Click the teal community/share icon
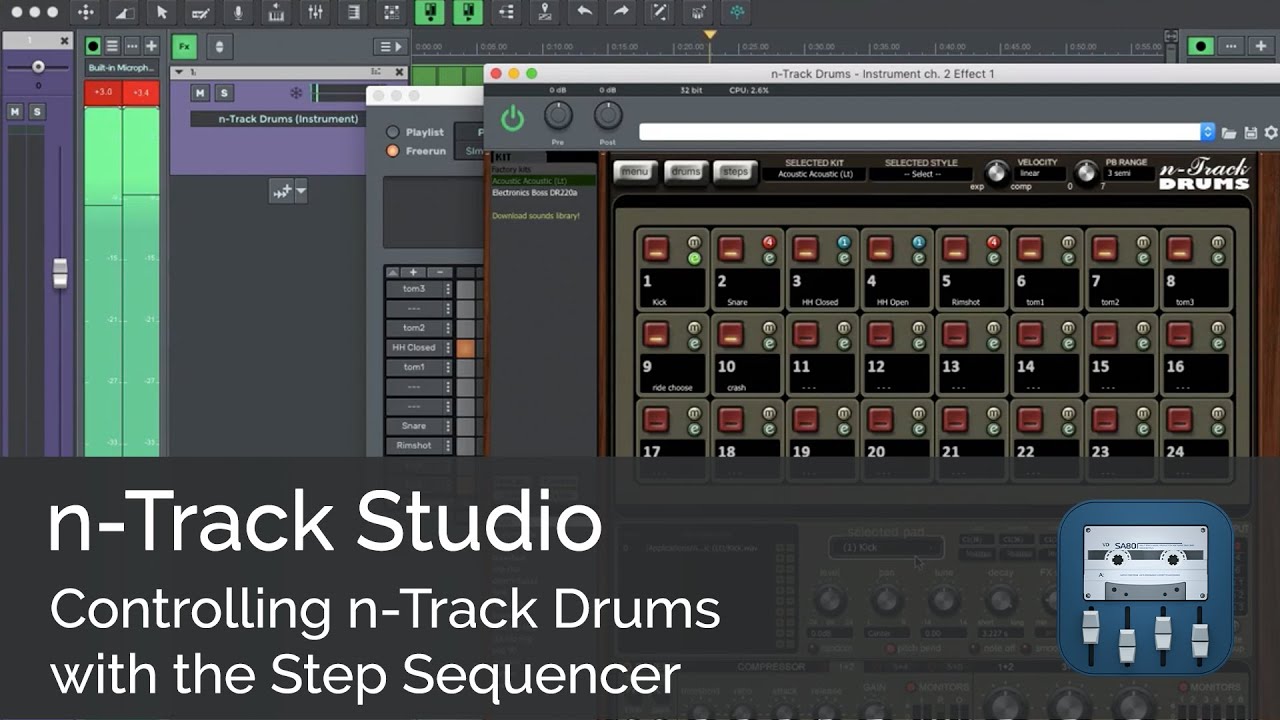 [x=737, y=12]
